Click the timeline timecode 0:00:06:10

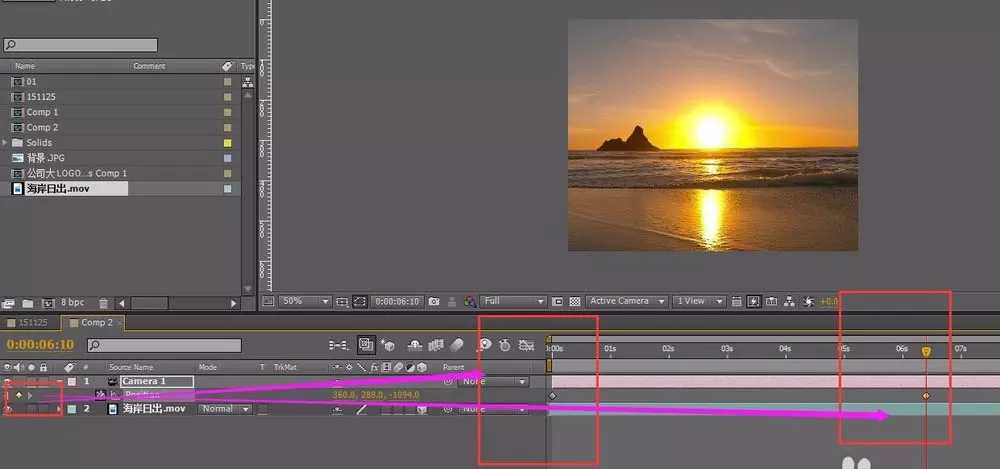[40, 345]
